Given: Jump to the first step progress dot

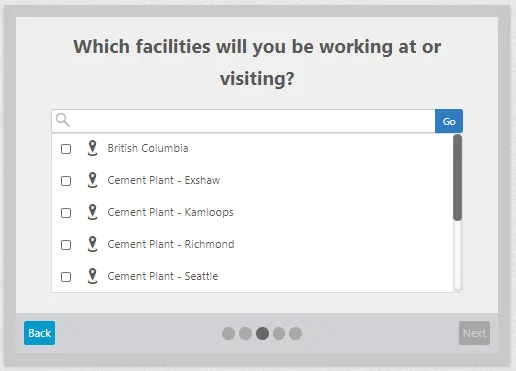Looking at the screenshot, I should (228, 333).
